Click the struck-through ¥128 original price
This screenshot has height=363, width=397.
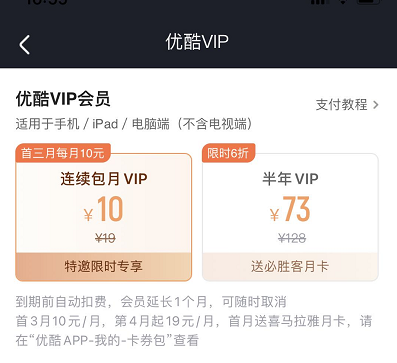(x=292, y=238)
